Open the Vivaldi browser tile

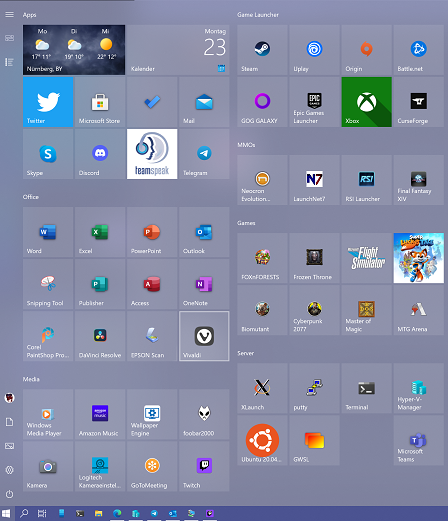(204, 336)
